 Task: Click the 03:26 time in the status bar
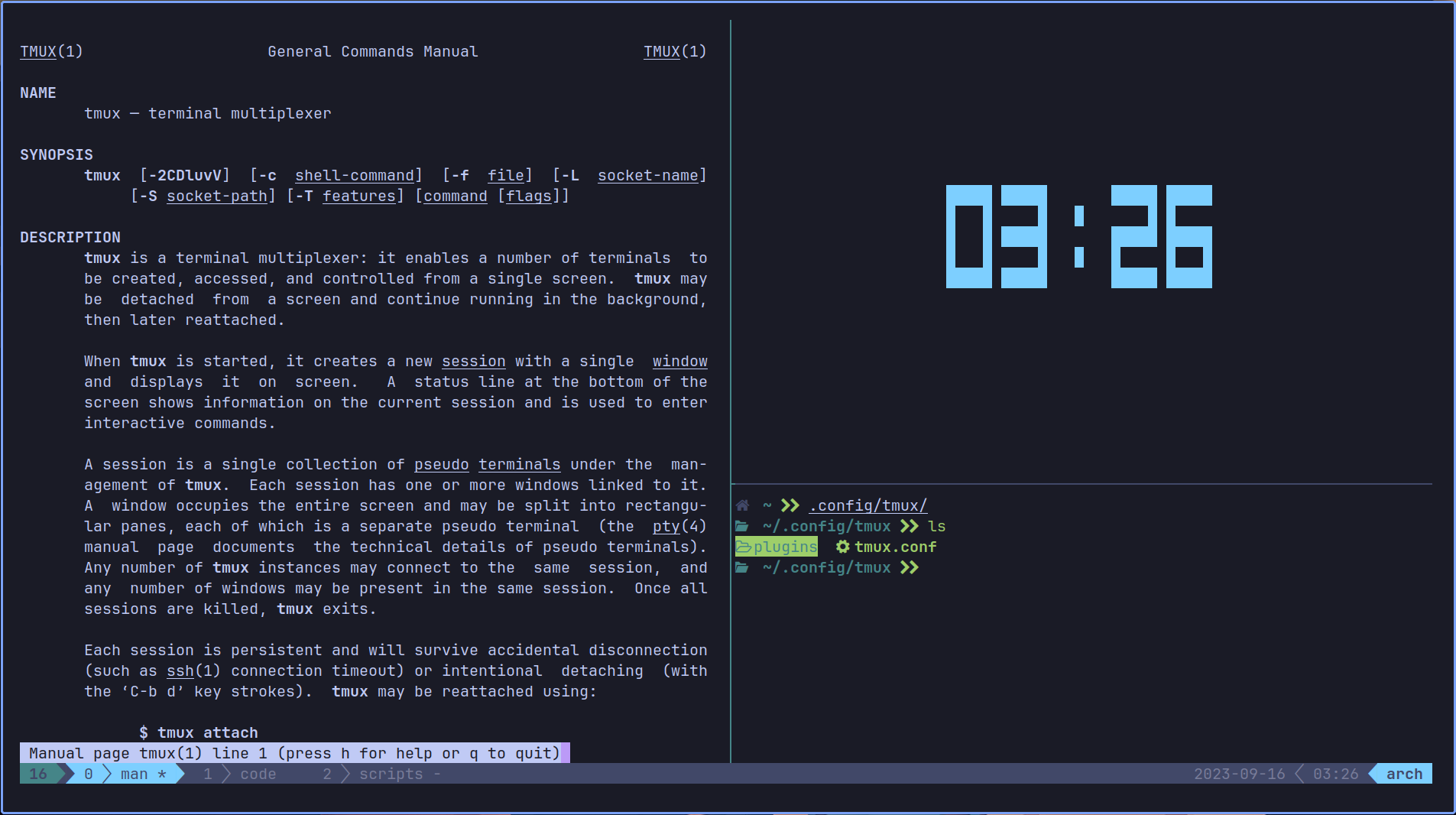[x=1336, y=774]
